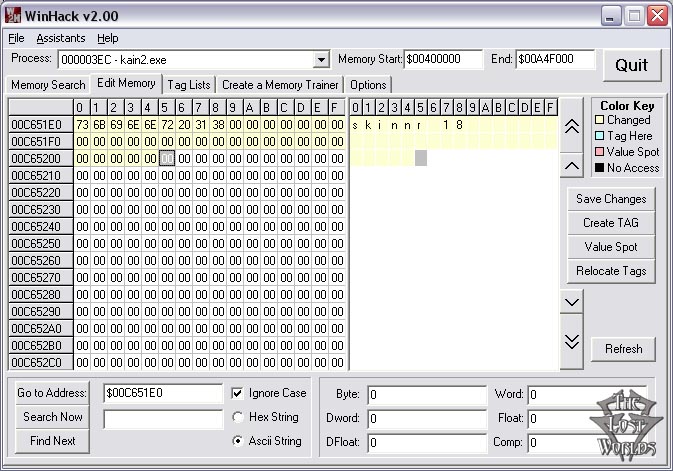This screenshot has width=673, height=471.
Task: Open the Create a Memory Trainer tab
Action: coord(280,85)
